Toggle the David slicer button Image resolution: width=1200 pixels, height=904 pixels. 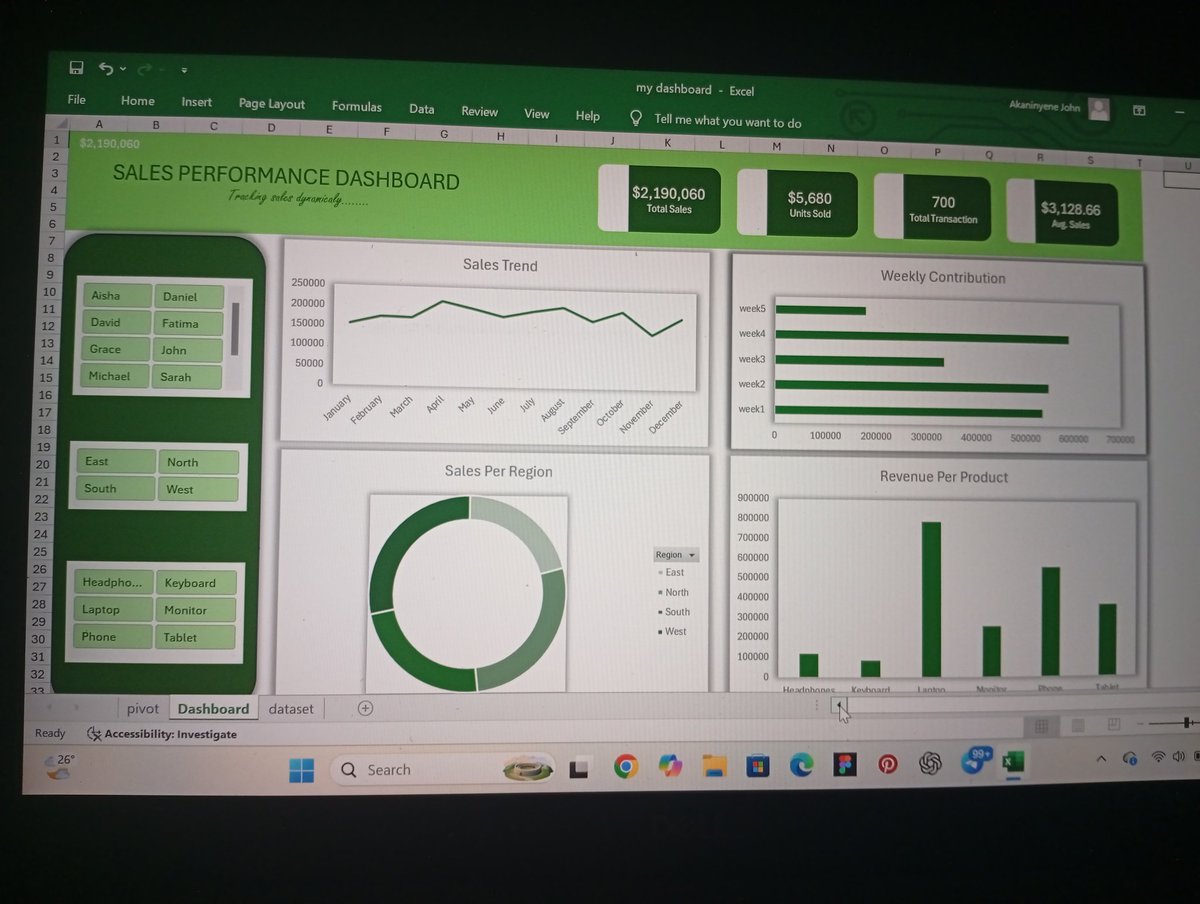coord(115,323)
